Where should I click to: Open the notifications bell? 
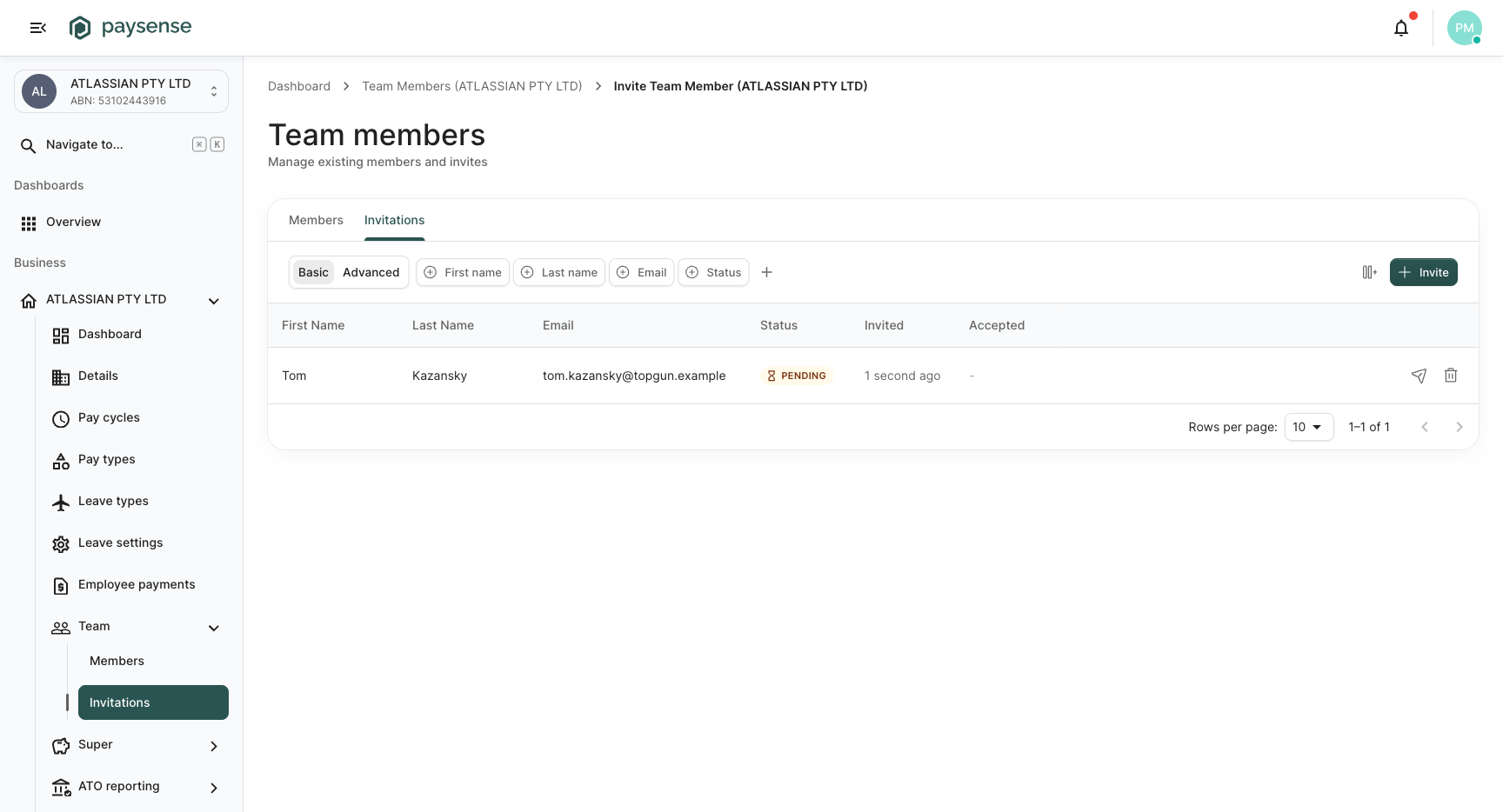1401,28
